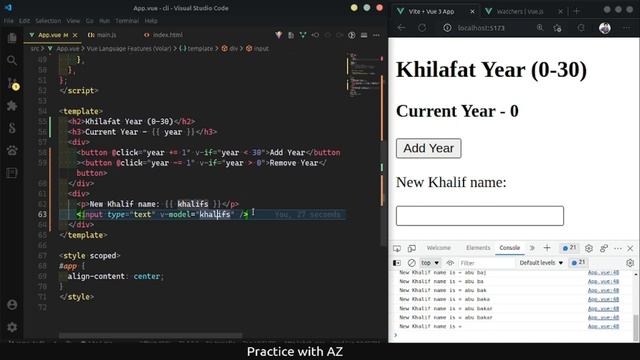The width and height of the screenshot is (640, 360).
Task: Switch to 'Watchers | Vue.js' browser tab
Action: pos(520,11)
